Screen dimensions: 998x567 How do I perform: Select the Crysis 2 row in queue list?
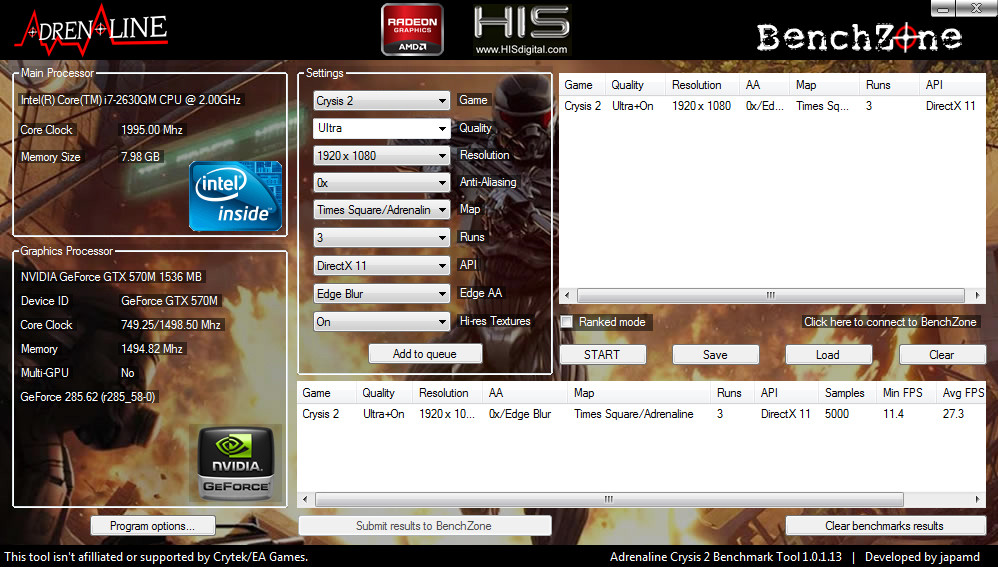772,106
